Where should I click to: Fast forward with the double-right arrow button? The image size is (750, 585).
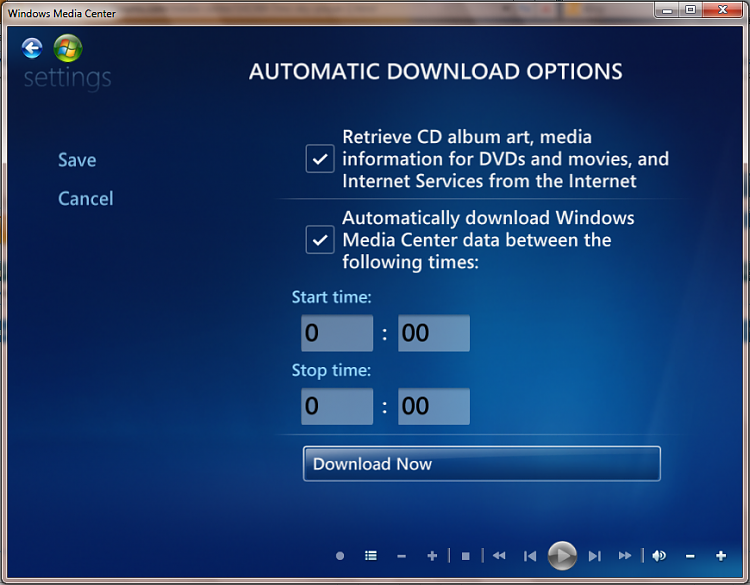pyautogui.click(x=625, y=556)
